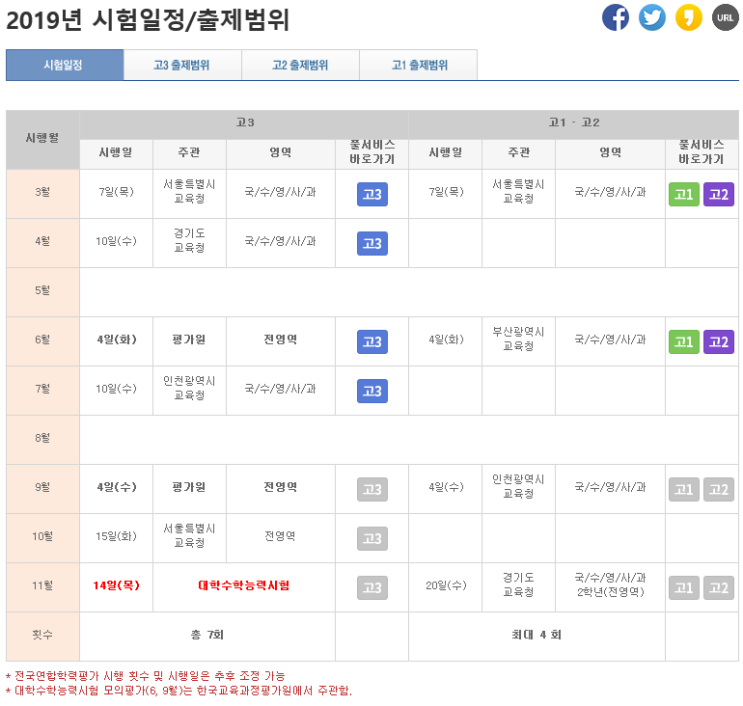Open the blue 고3 button for 6월

(x=372, y=342)
